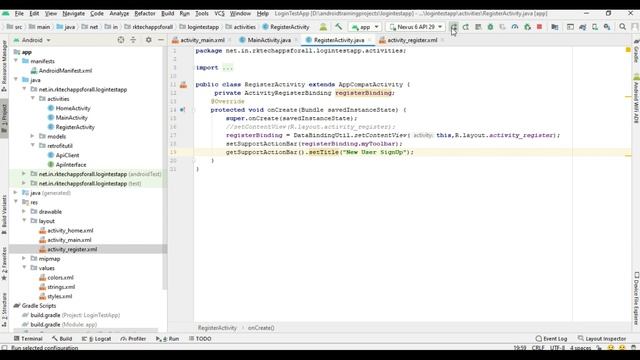Switch to activity_register.xml editor tab

click(412, 40)
